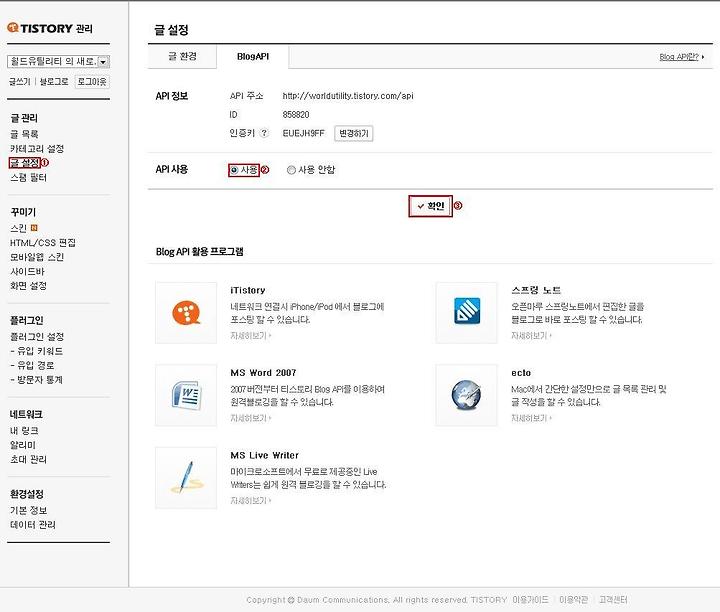The height and width of the screenshot is (612, 720).
Task: Open 글 설정 in sidebar
Action: tap(25, 163)
